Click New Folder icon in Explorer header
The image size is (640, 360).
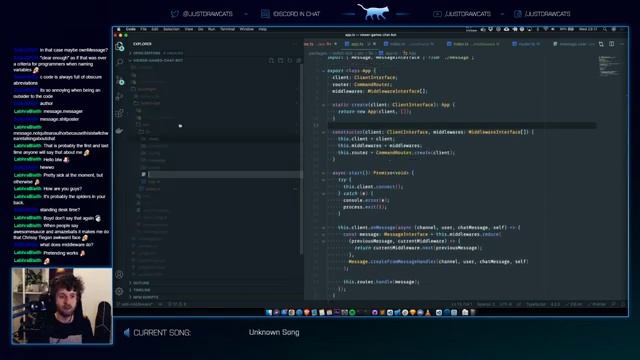pyautogui.click(x=280, y=60)
